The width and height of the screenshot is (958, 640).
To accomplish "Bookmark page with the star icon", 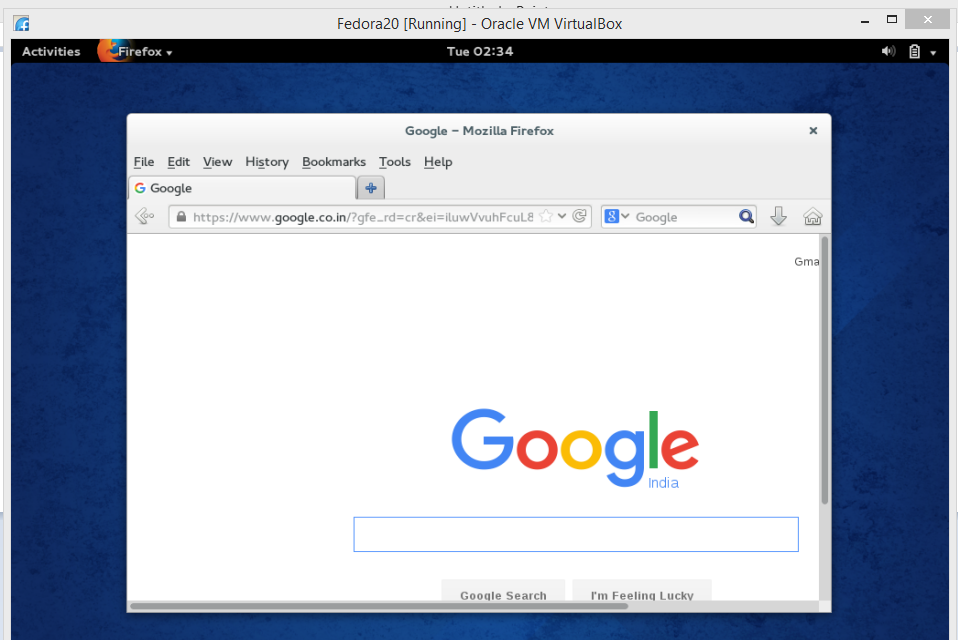I will tap(546, 216).
